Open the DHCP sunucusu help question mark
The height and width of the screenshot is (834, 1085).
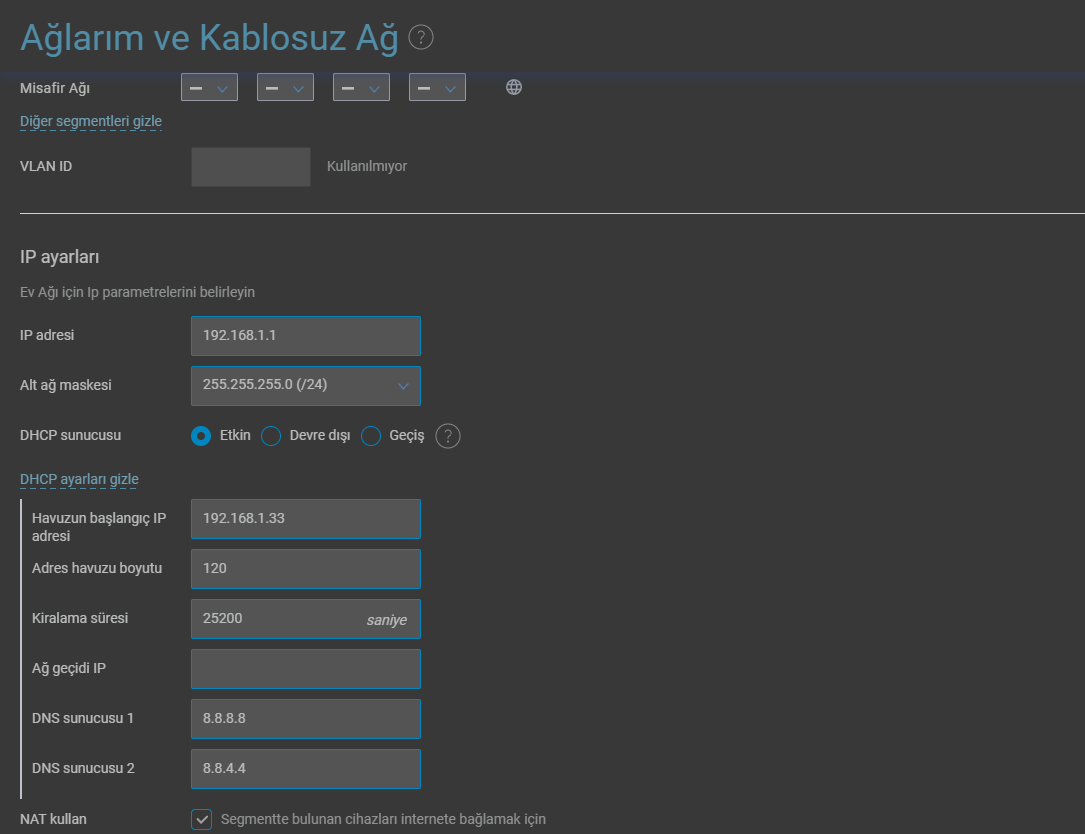[448, 436]
